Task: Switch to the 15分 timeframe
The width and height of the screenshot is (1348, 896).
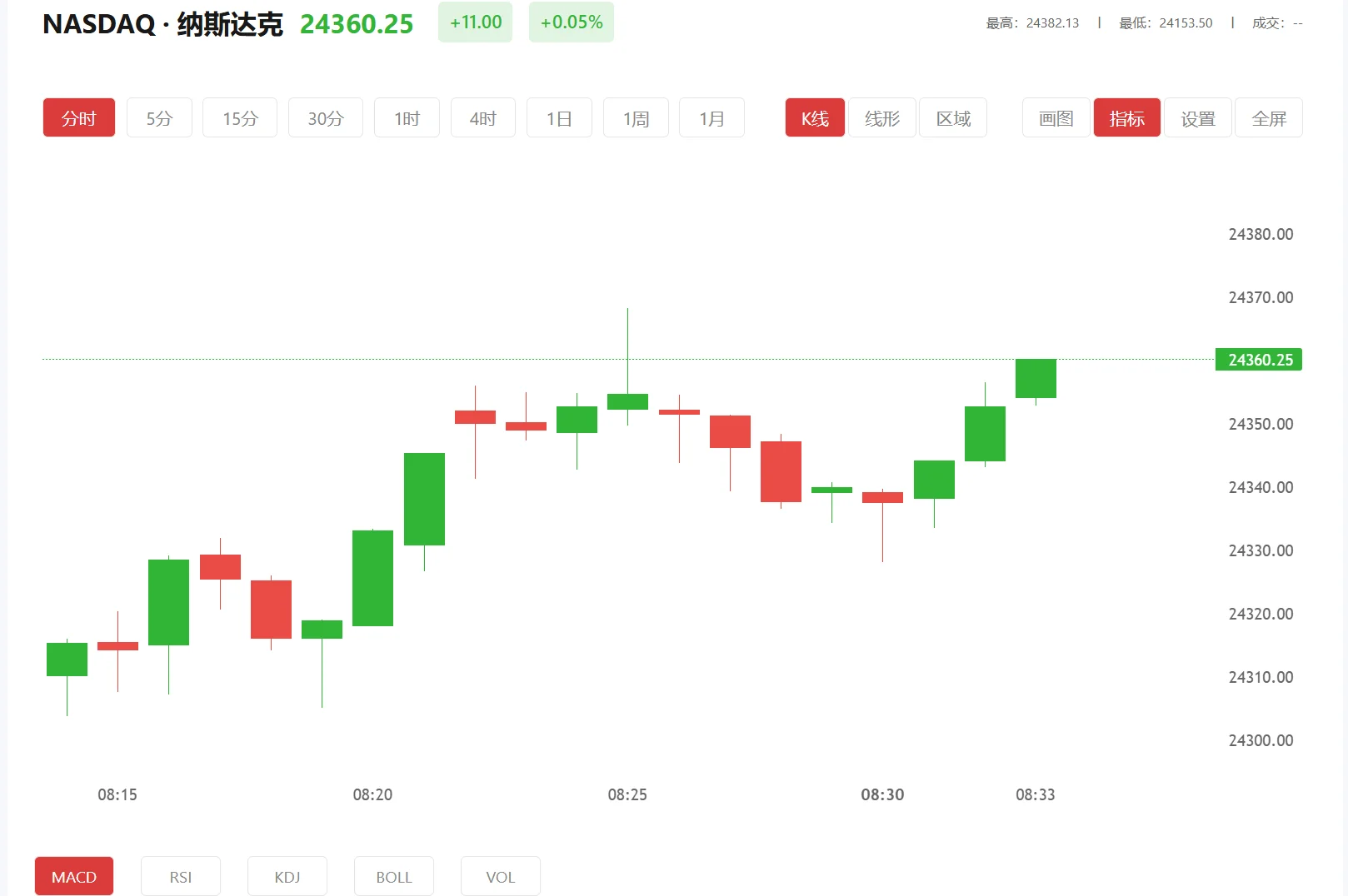Action: point(239,117)
